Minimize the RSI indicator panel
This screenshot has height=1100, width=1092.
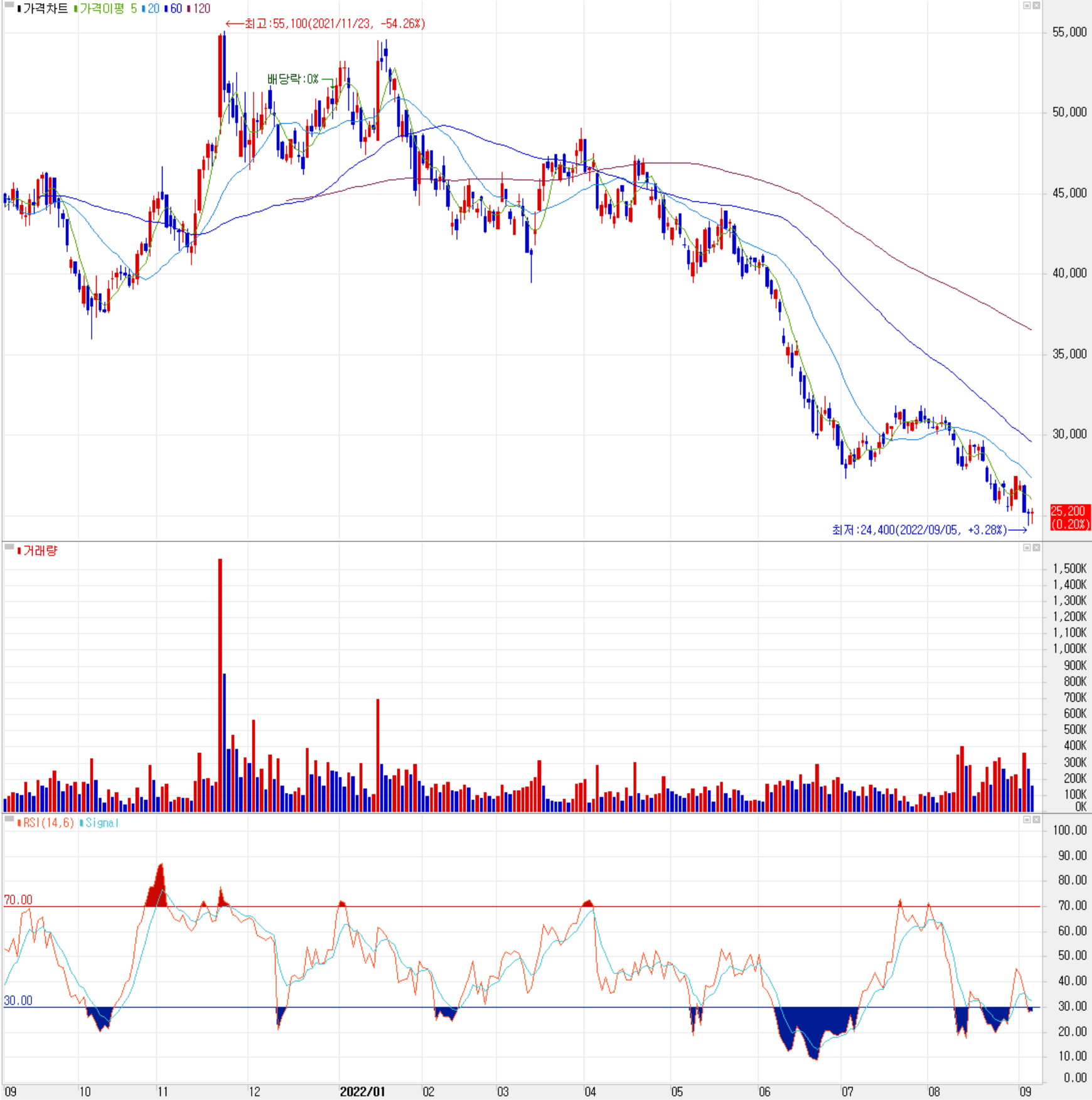1027,820
